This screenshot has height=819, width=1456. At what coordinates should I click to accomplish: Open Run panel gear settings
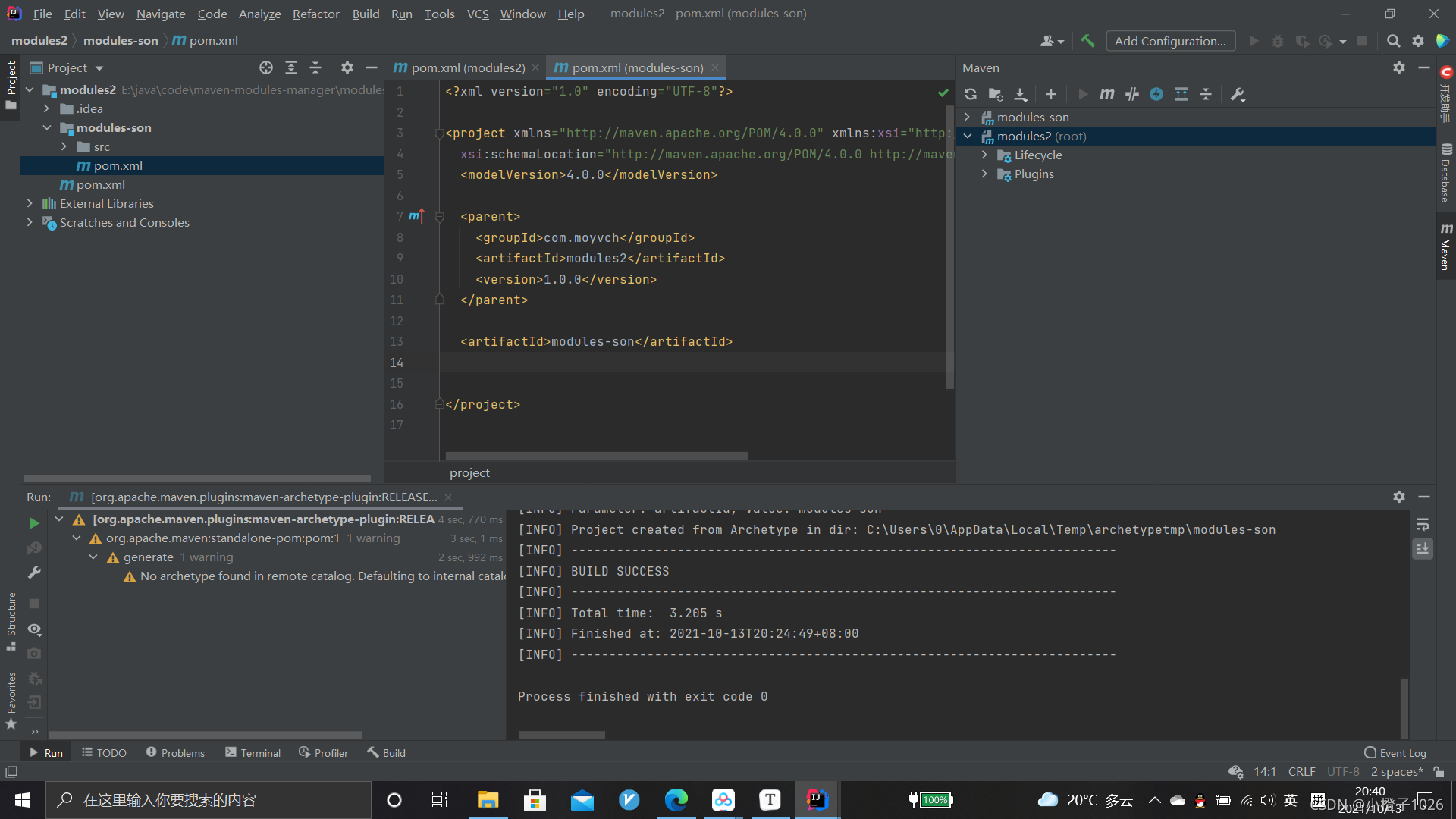[x=1399, y=497]
